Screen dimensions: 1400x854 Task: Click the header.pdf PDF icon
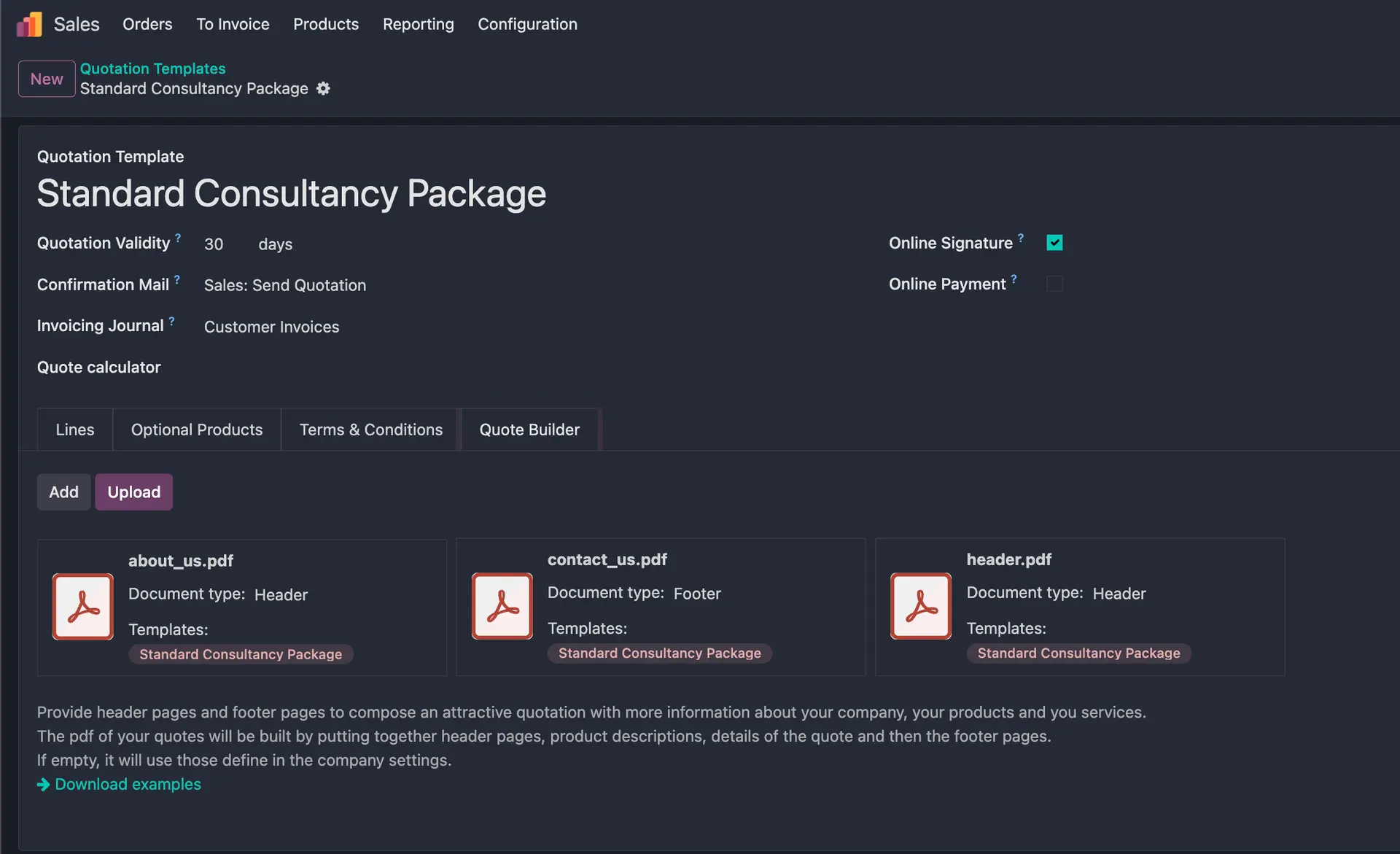click(x=921, y=606)
